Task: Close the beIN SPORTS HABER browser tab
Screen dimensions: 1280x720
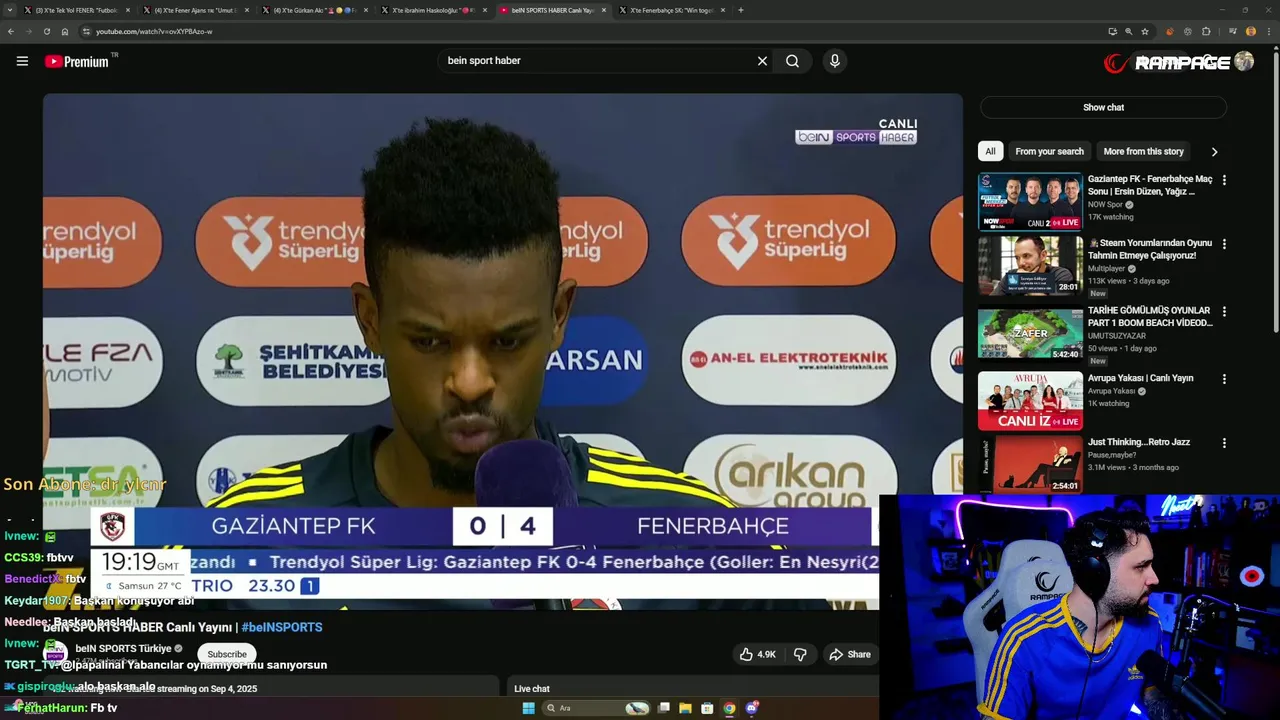Action: [x=603, y=10]
